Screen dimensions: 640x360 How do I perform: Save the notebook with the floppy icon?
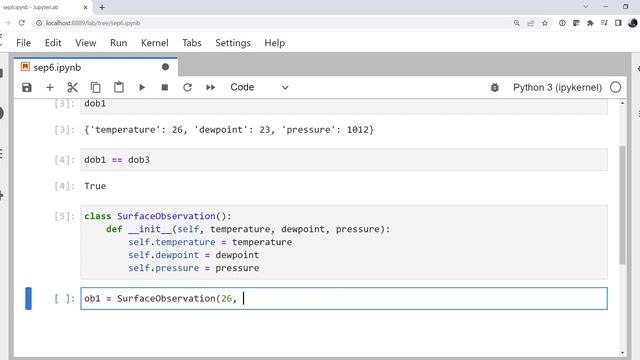(x=27, y=87)
